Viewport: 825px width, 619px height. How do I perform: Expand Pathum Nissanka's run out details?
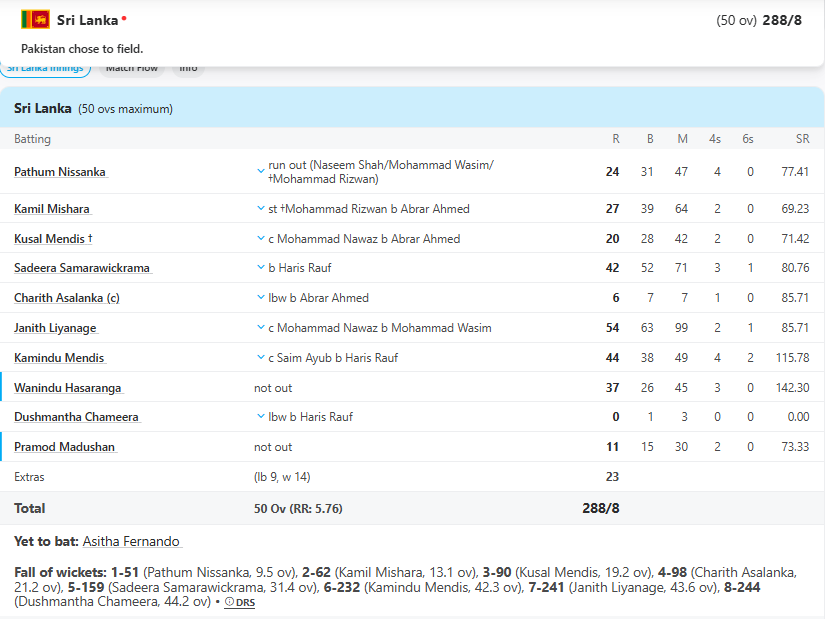[x=261, y=171]
